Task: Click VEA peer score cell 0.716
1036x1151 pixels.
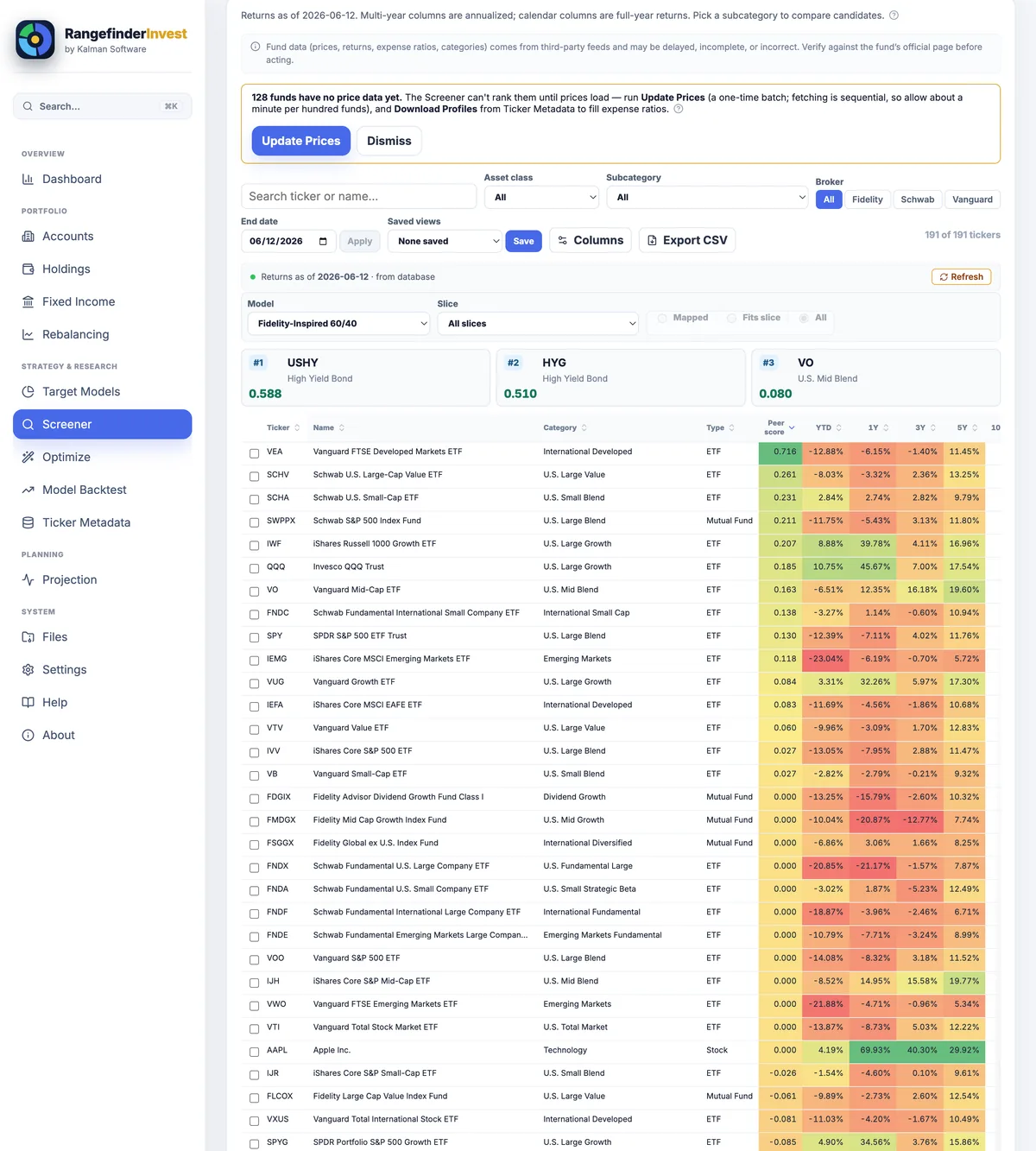Action: point(780,452)
